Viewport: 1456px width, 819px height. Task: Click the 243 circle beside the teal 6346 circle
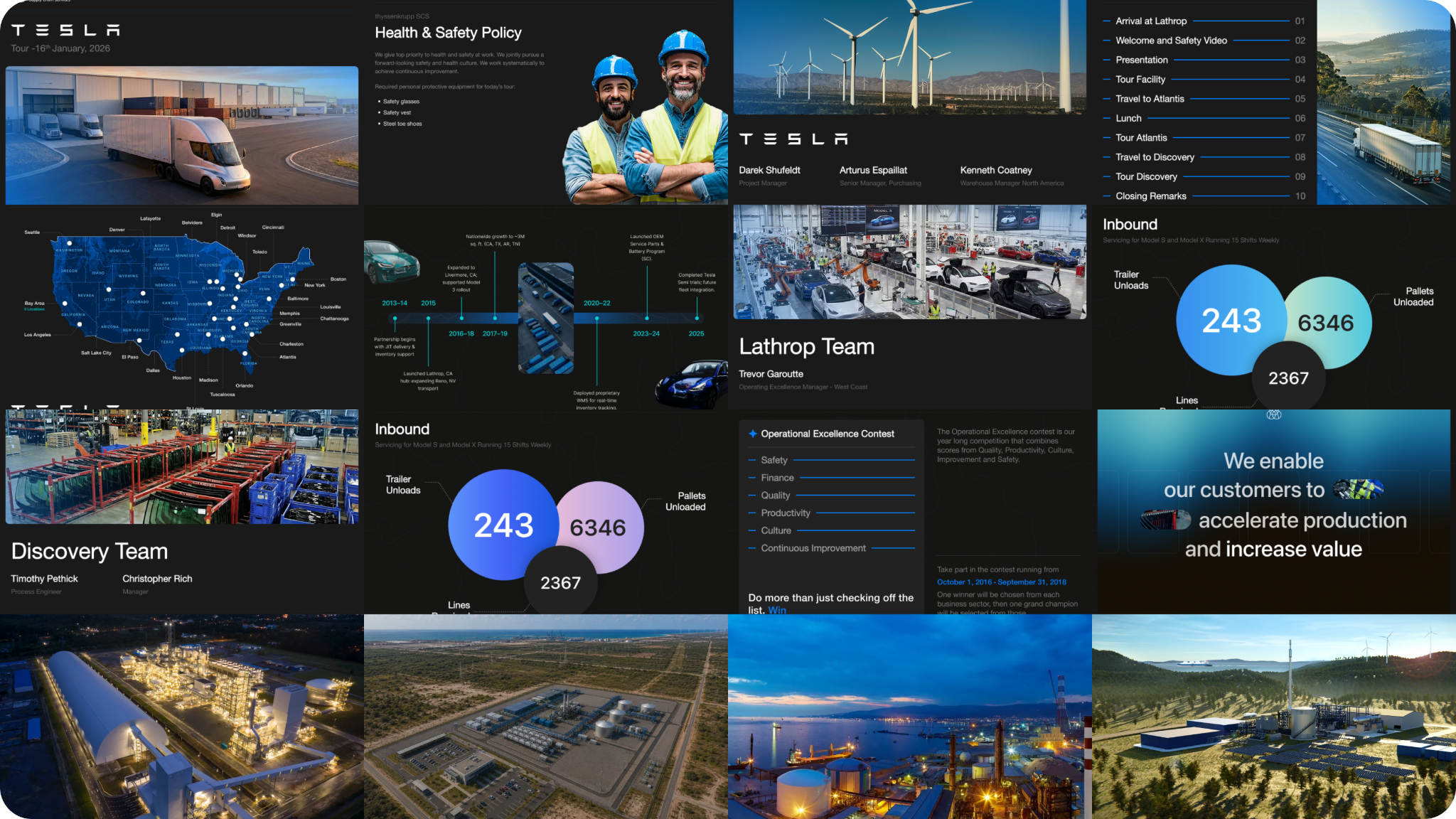pos(1231,320)
